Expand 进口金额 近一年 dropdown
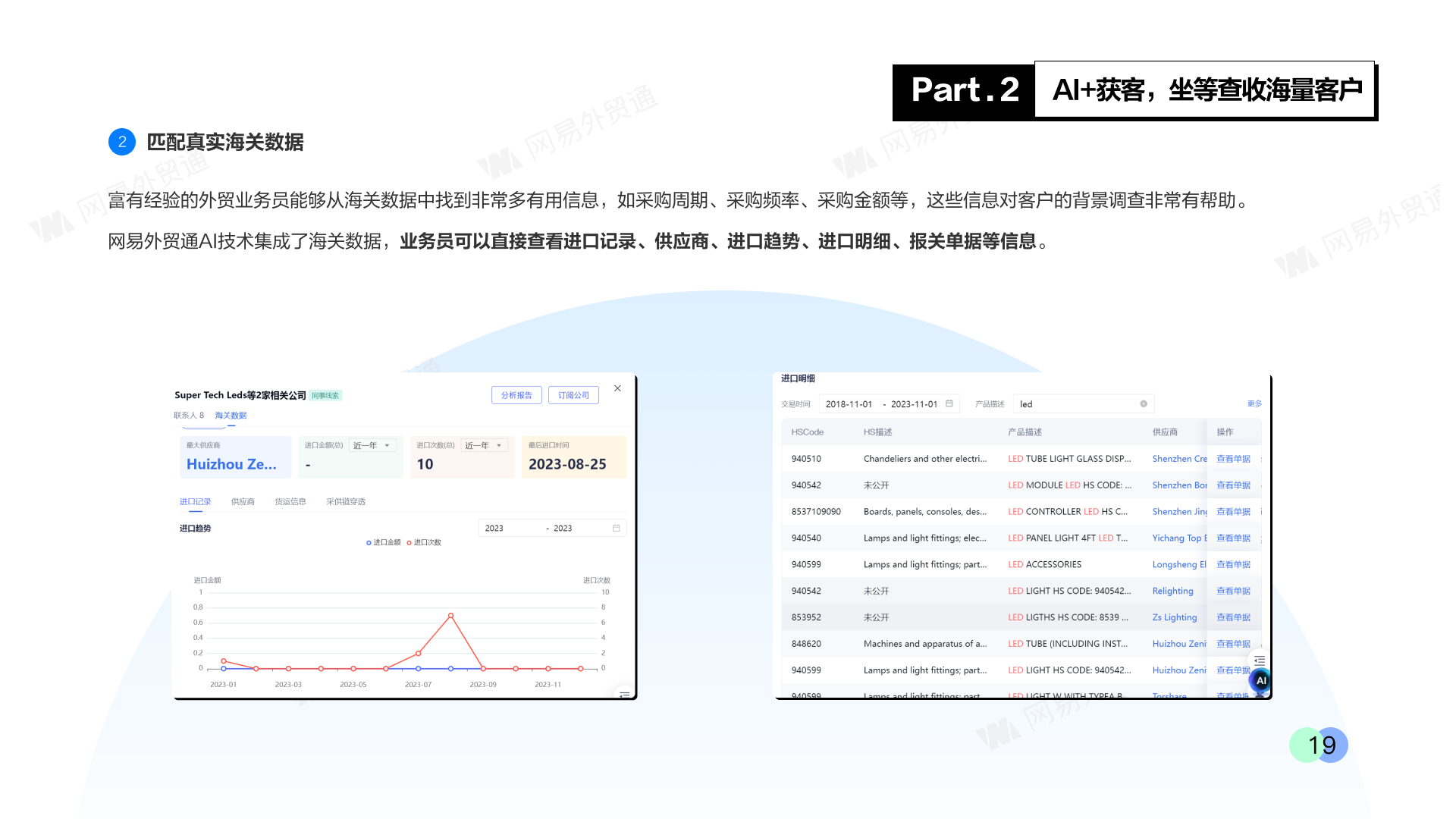This screenshot has width=1456, height=819. coord(372,446)
